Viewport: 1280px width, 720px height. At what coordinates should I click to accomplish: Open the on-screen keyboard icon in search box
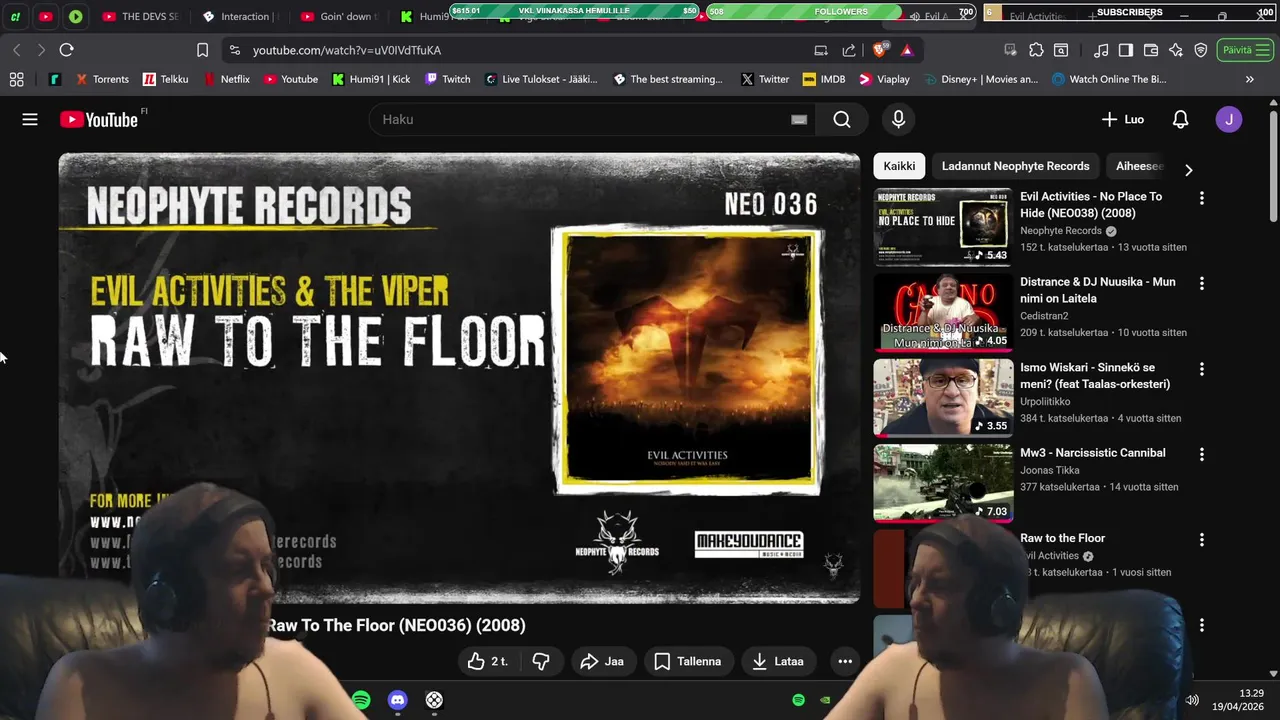tap(799, 119)
